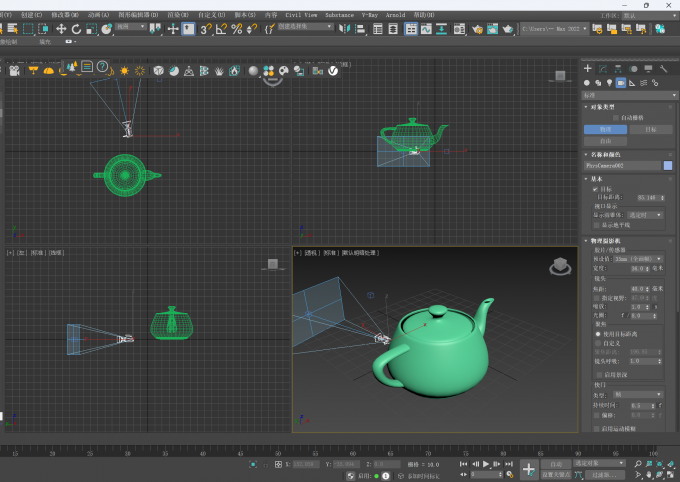Activate the Rotate tool in toolbar
Viewport: 680px width, 482px height.
pyautogui.click(x=76, y=29)
